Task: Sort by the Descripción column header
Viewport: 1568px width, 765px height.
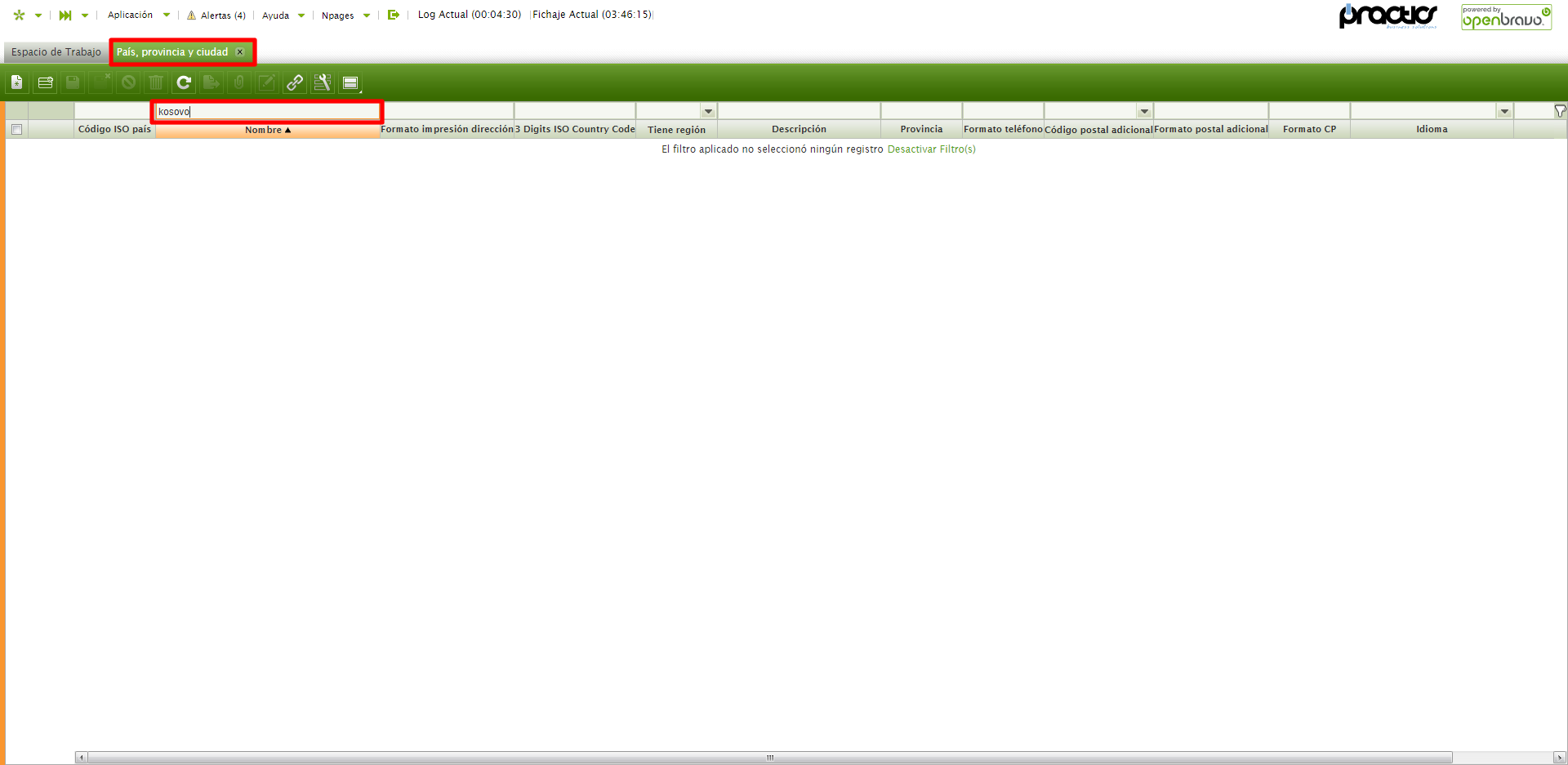Action: click(800, 129)
